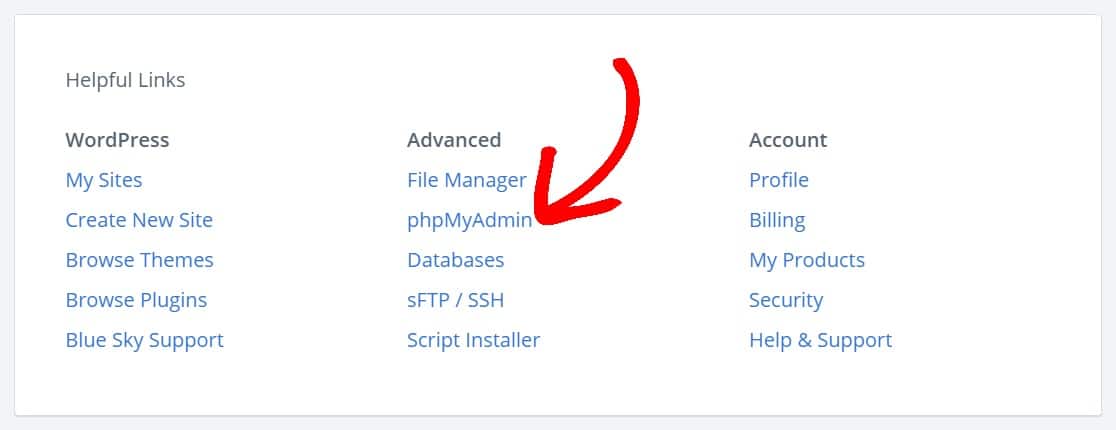Click the Advanced column heading
The width and height of the screenshot is (1116, 430).
pyautogui.click(x=454, y=140)
